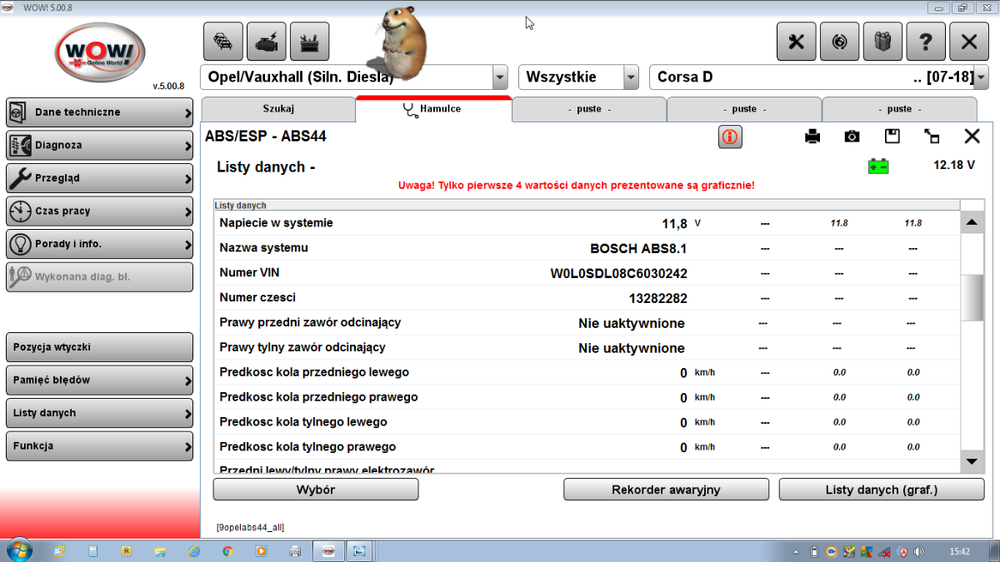Open the Corsa D model dropdown
Viewport: 1000px width, 562px height.
980,77
